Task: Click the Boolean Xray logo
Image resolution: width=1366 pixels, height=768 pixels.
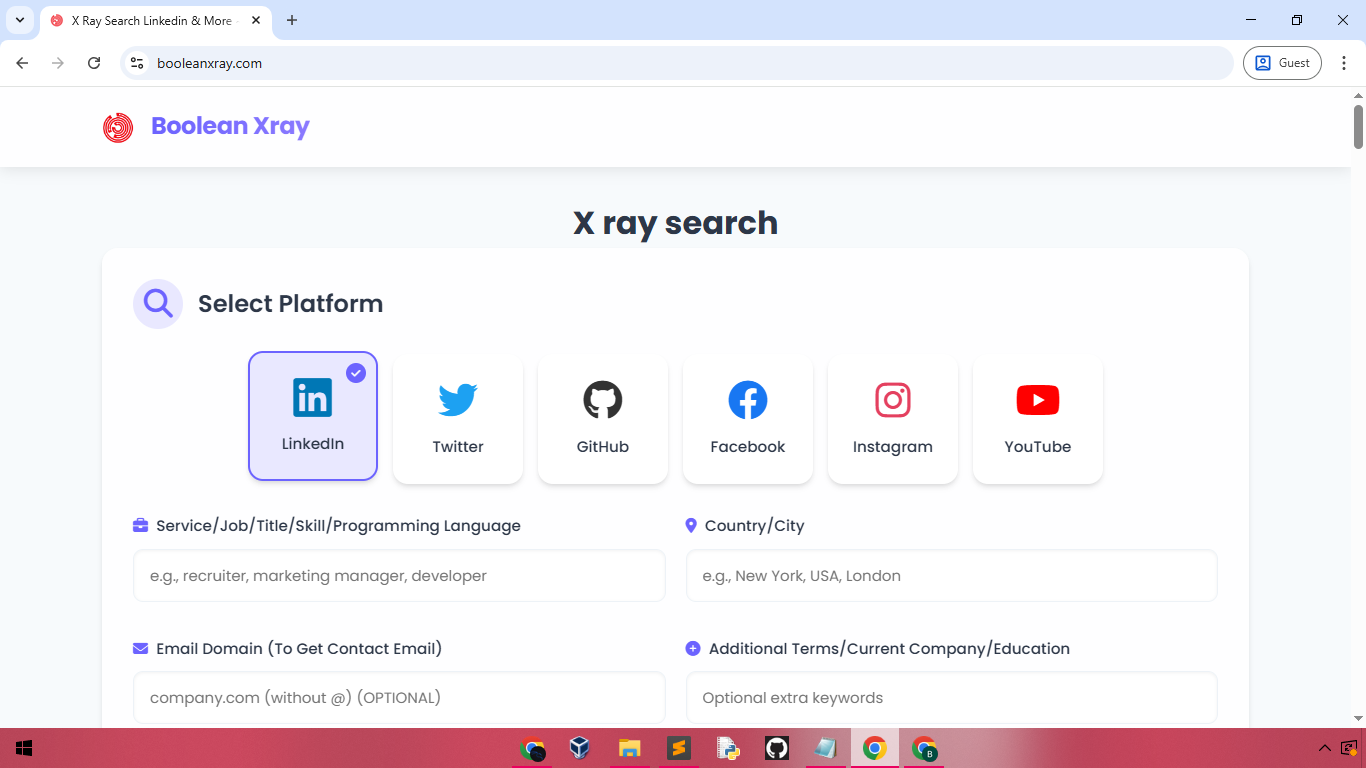Action: [118, 127]
